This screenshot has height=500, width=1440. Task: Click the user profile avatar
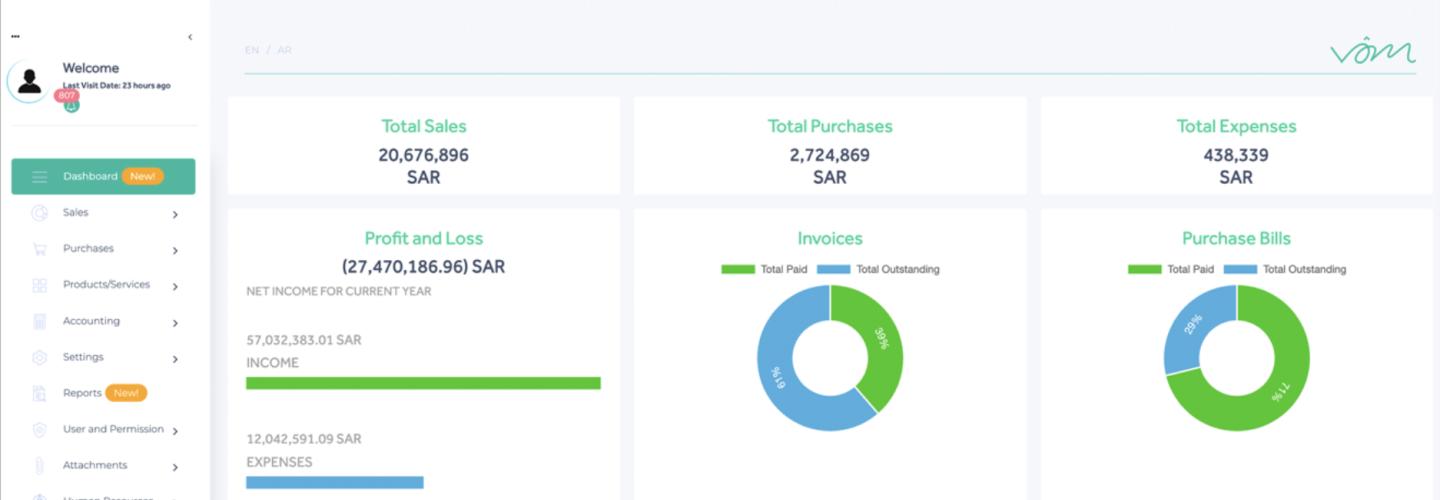pyautogui.click(x=30, y=82)
